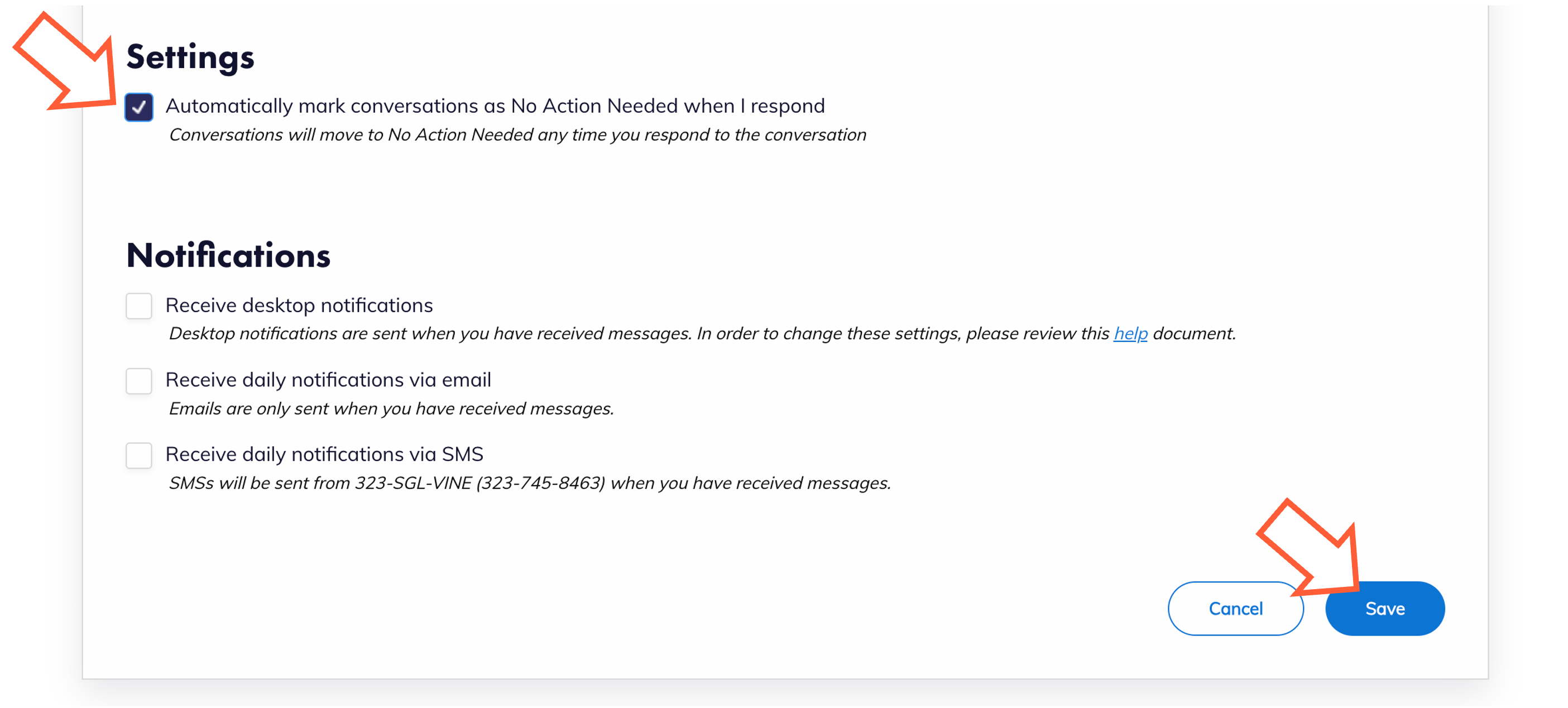Toggle desktop notifications off again
Screen dimensions: 1568x708
tap(139, 306)
